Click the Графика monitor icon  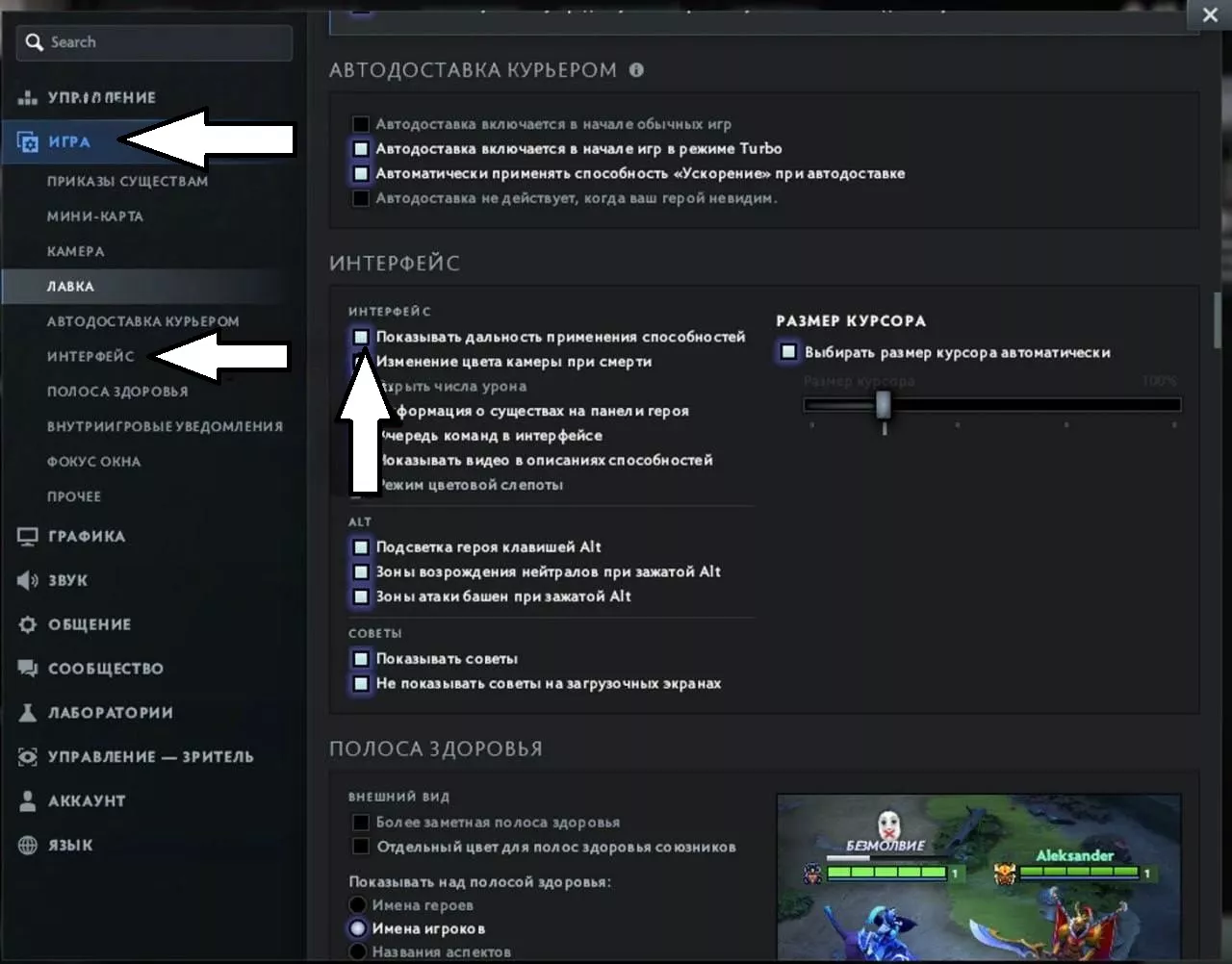28,536
